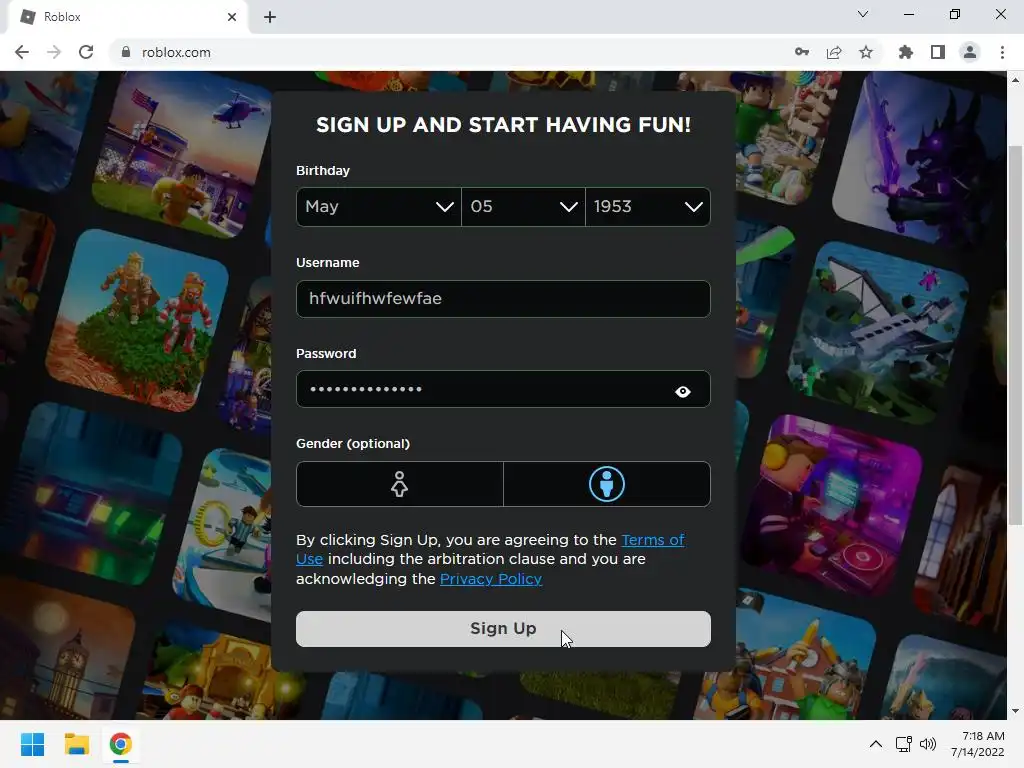This screenshot has height=768, width=1024.
Task: Open the browser side panel
Action: 938,52
